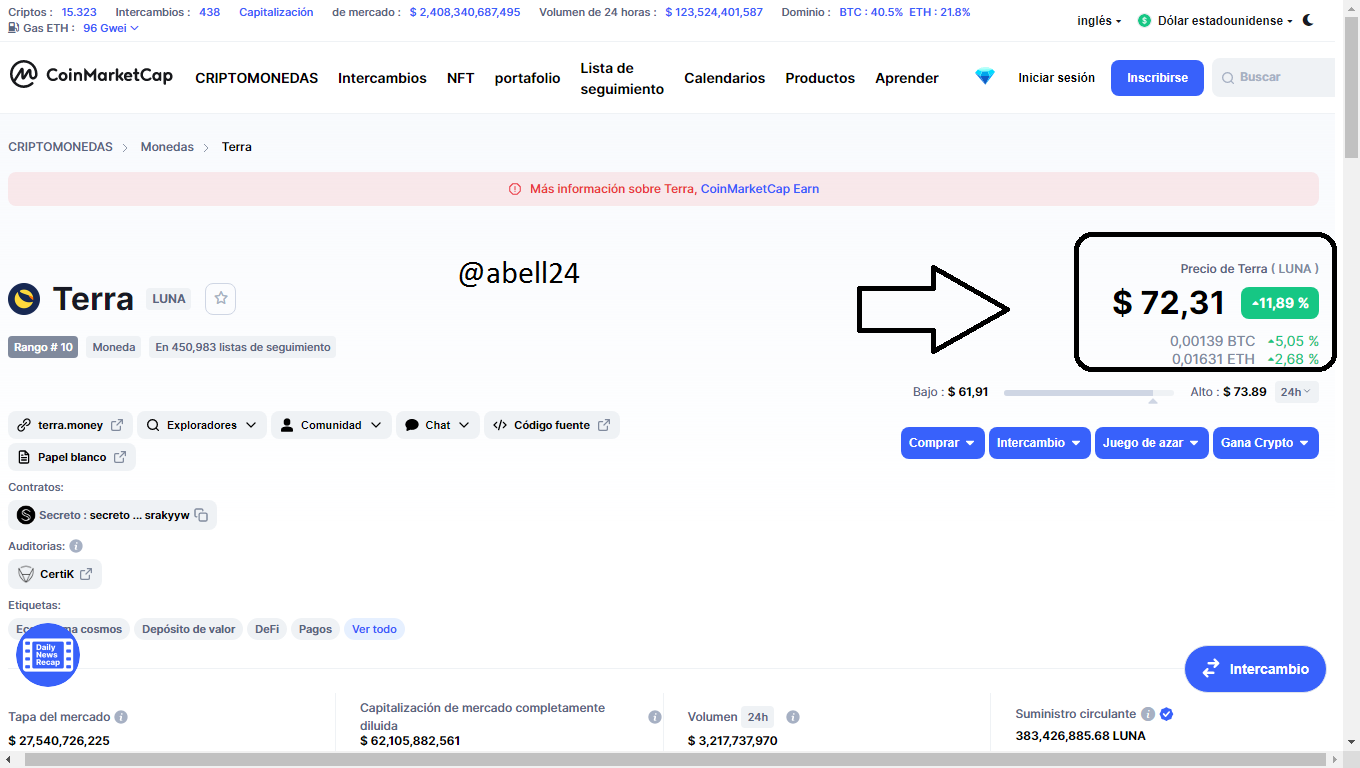Click the Depósito de valor tag
Image resolution: width=1360 pixels, height=768 pixels.
pyautogui.click(x=189, y=629)
